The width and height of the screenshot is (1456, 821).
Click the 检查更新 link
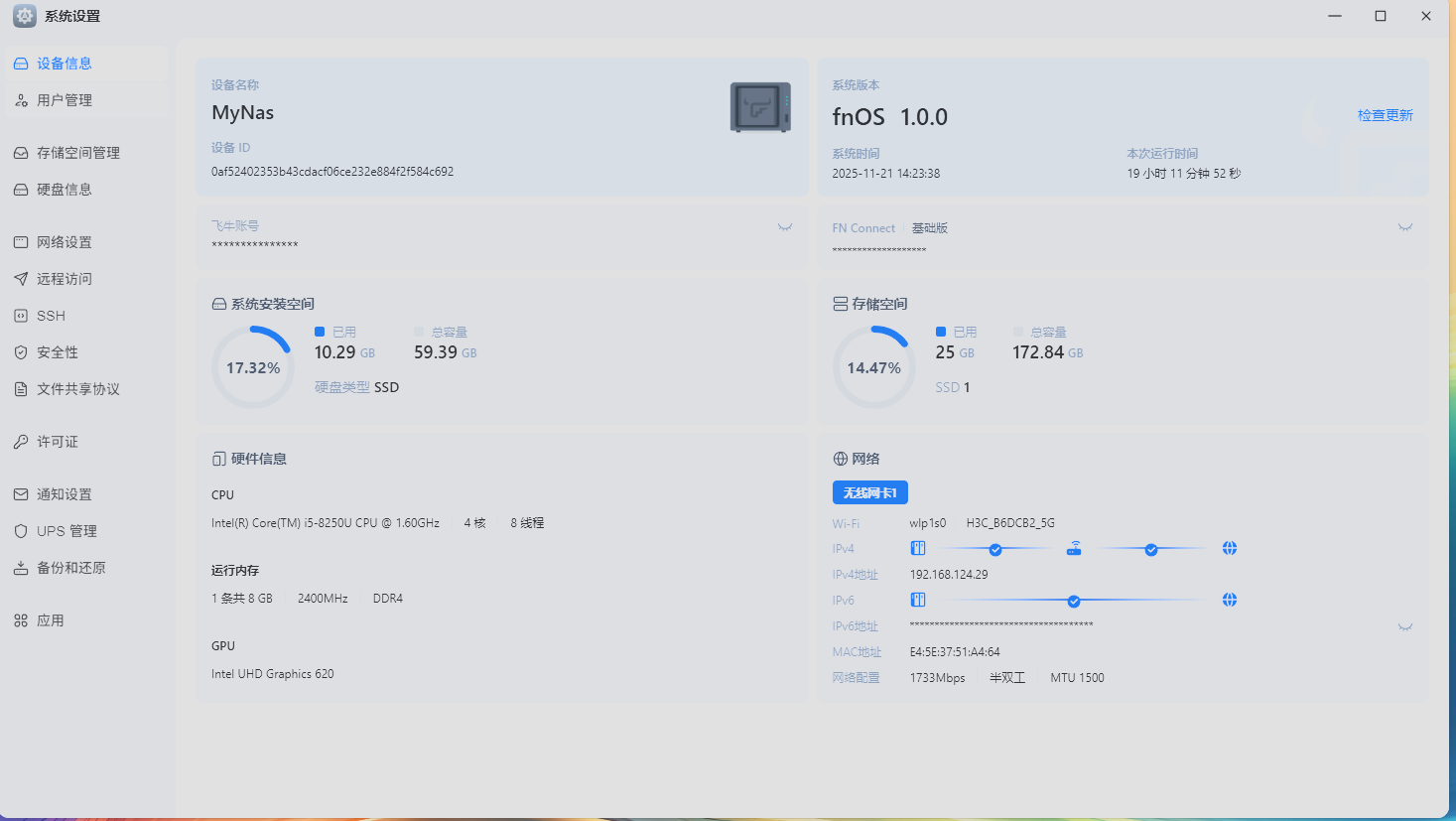click(1386, 115)
